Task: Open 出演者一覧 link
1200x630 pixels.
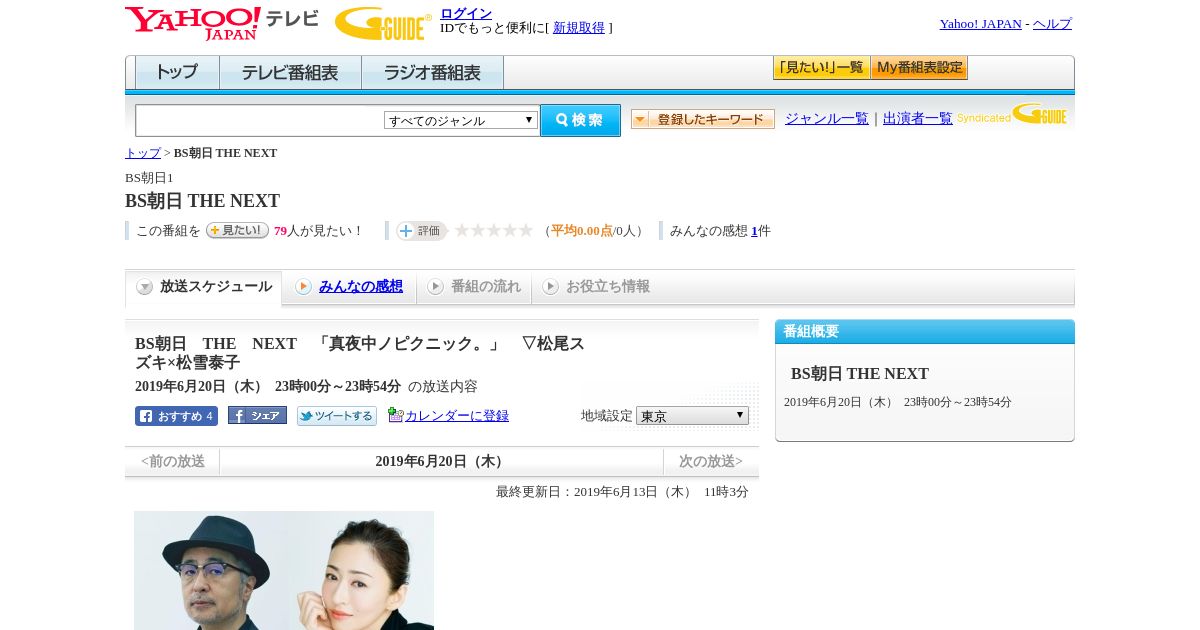Action: [918, 119]
